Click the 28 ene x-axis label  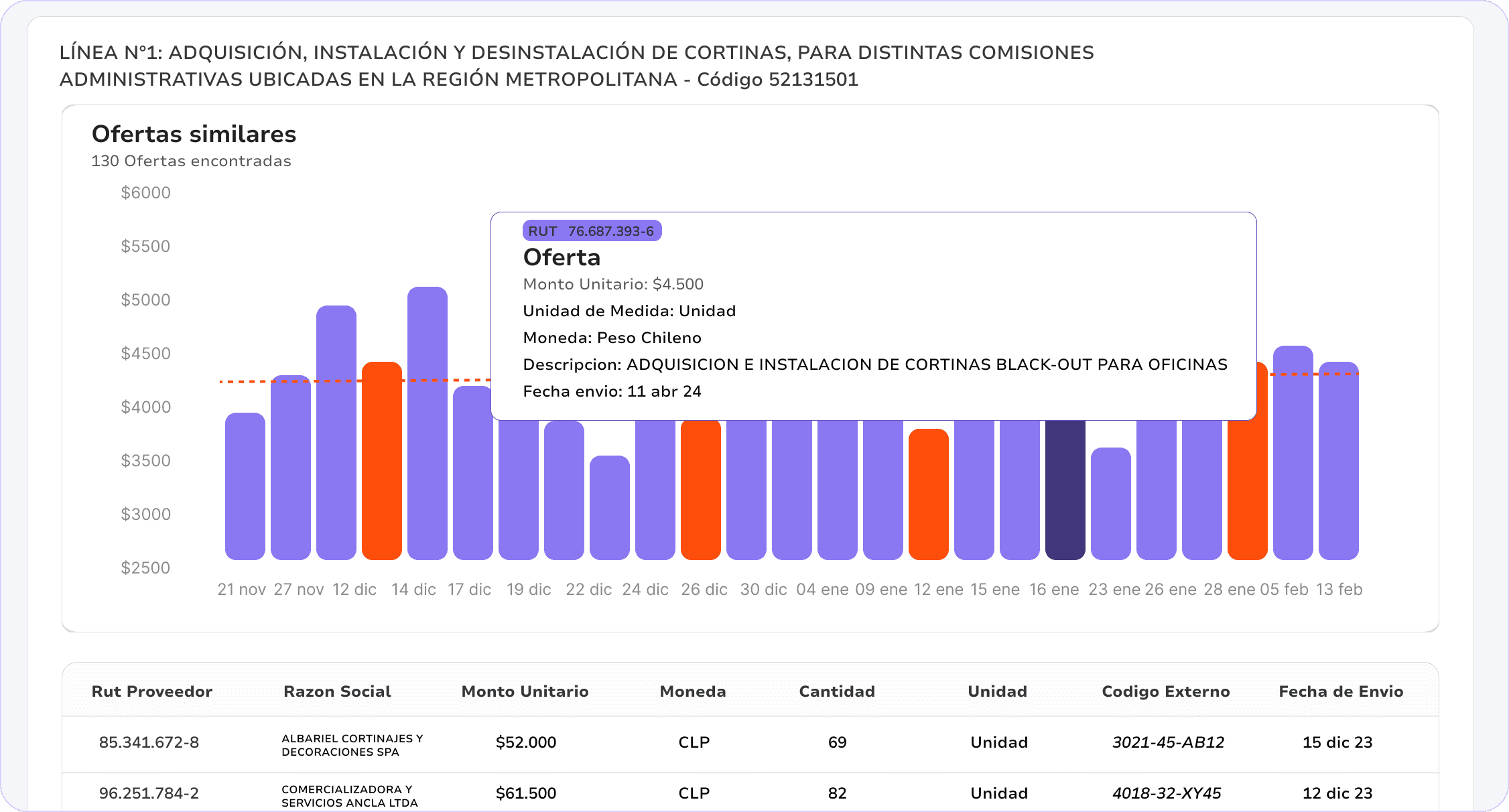click(1230, 590)
